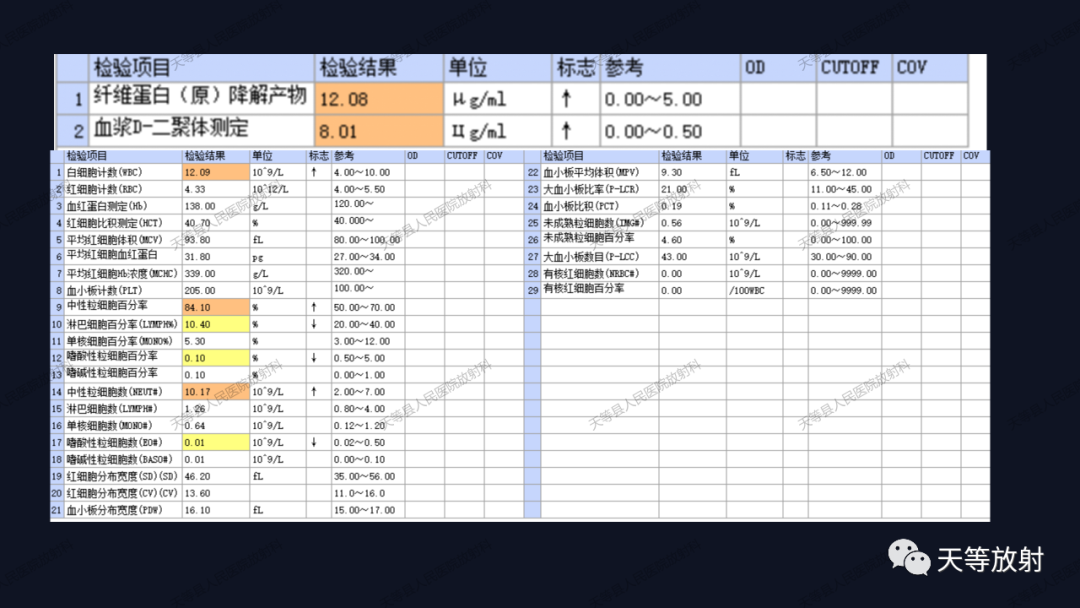Select the 血小板平均体积(MPV) row label

pyautogui.click(x=591, y=172)
